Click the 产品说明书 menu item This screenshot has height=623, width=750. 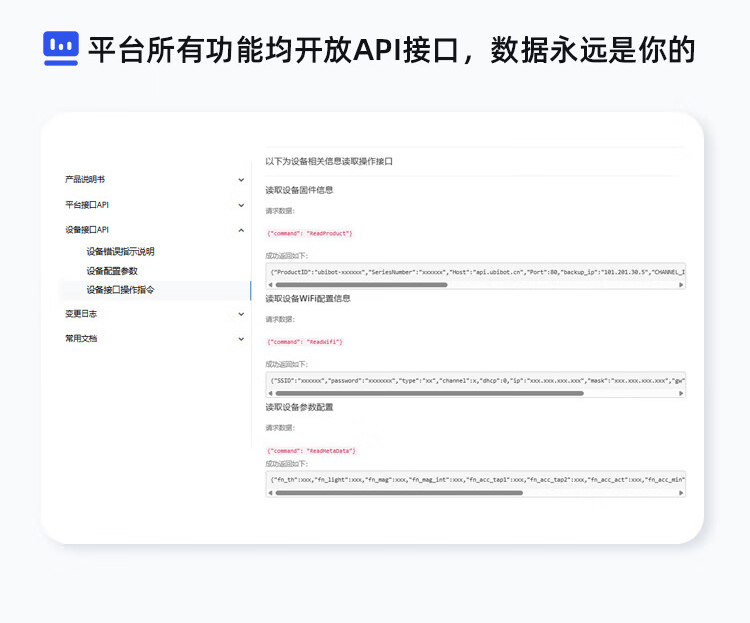click(85, 180)
